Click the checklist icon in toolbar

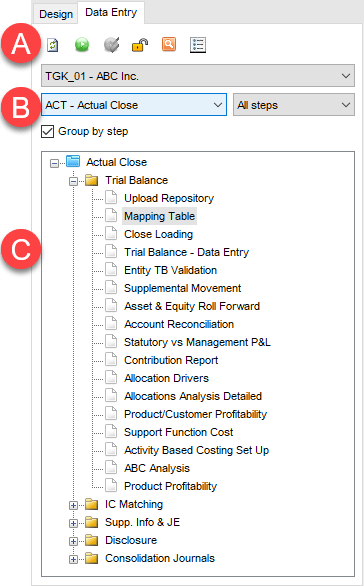pos(198,45)
